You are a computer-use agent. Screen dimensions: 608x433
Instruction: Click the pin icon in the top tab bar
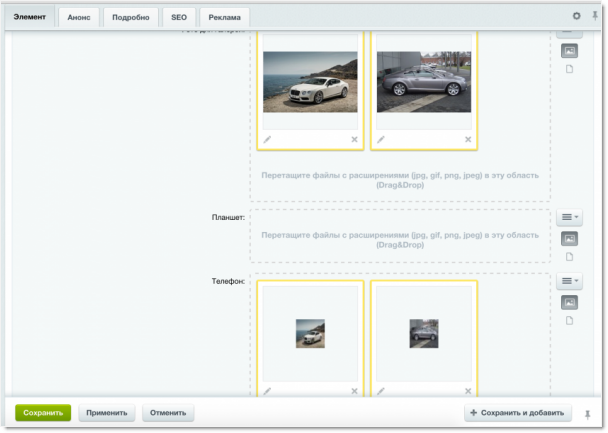pyautogui.click(x=595, y=16)
